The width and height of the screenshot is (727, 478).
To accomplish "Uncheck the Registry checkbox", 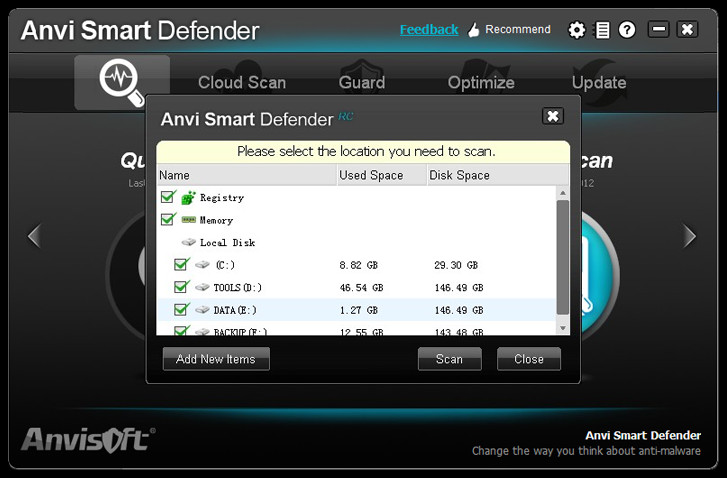I will click(x=168, y=197).
